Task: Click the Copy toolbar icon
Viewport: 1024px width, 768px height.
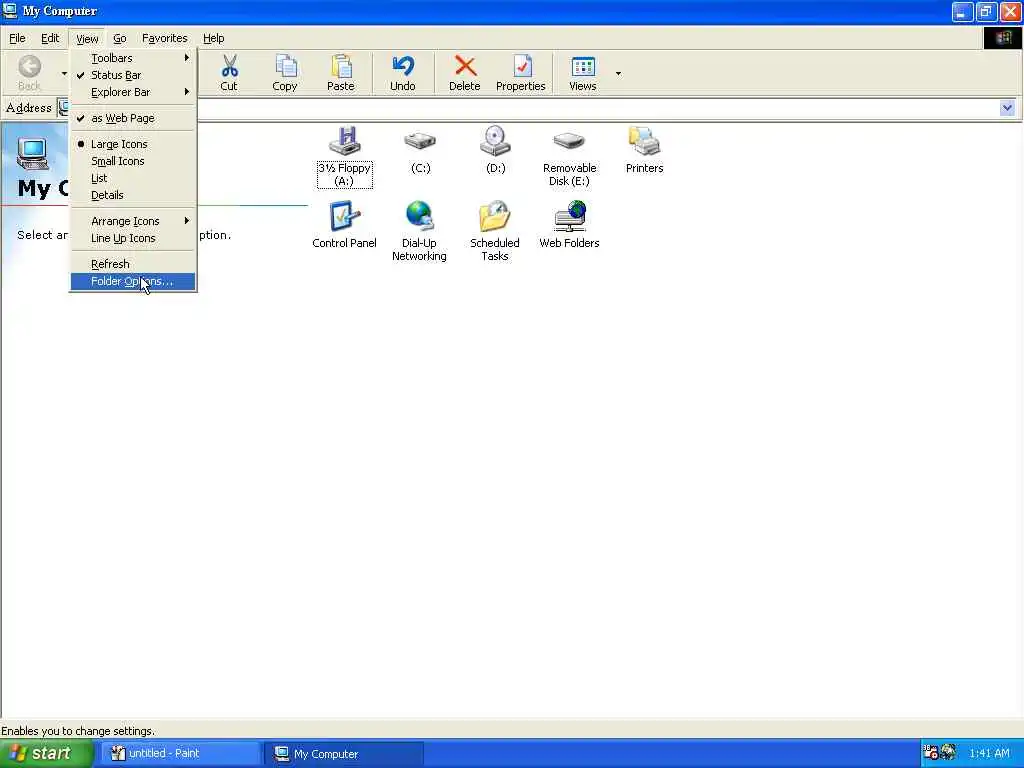Action: (x=285, y=72)
